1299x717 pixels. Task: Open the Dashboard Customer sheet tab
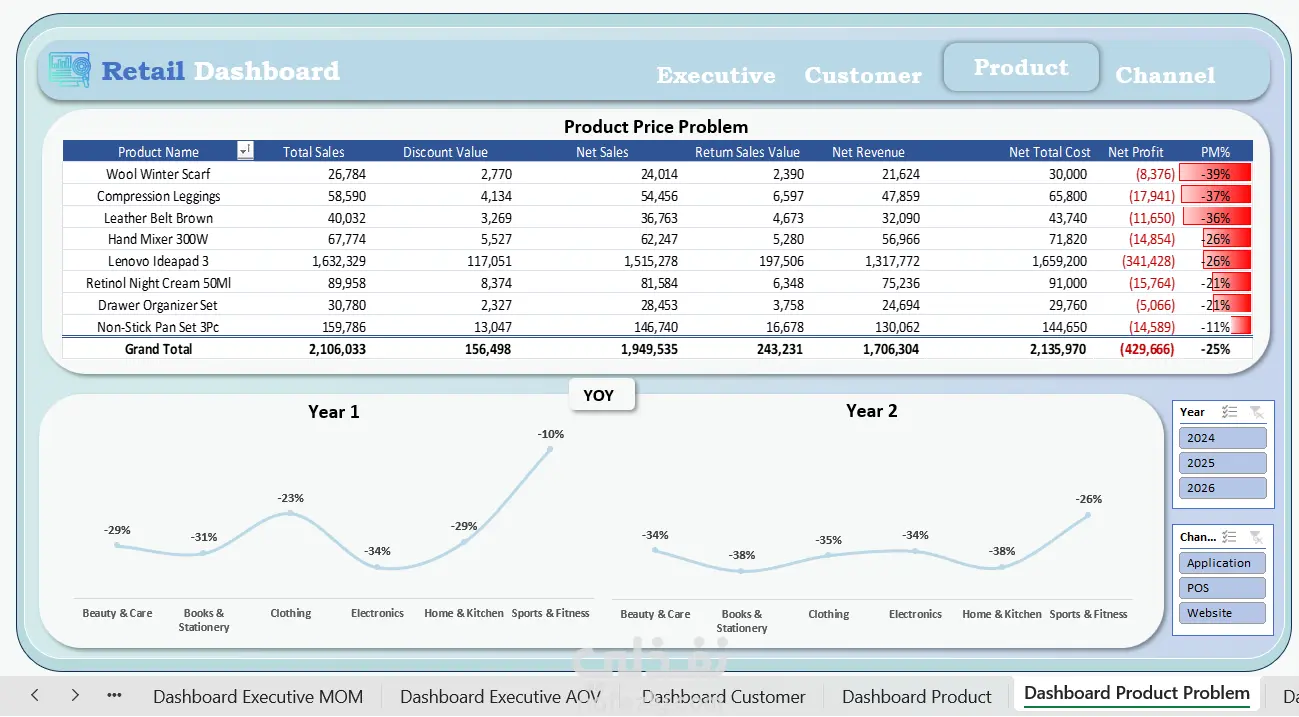point(723,697)
